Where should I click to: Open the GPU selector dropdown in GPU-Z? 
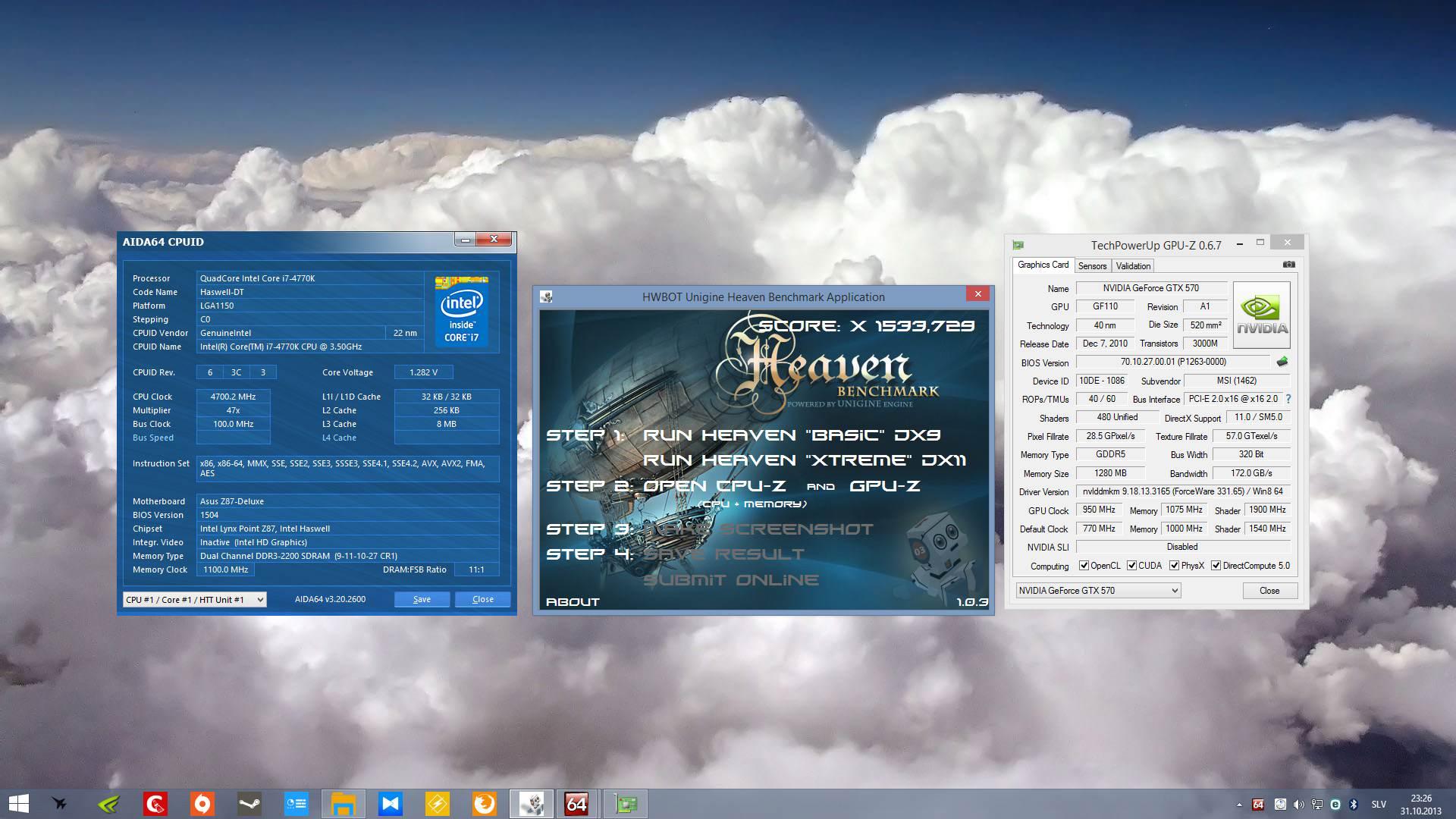pos(1098,591)
